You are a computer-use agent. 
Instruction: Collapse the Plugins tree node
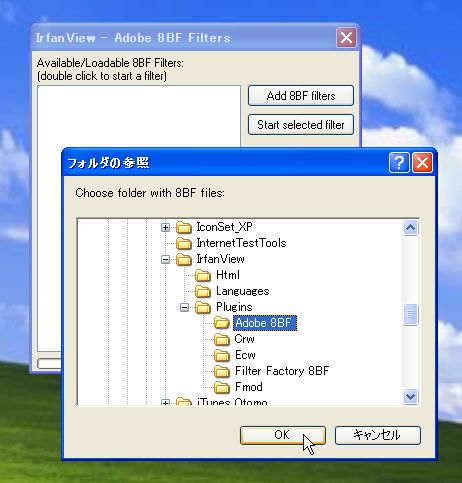pyautogui.click(x=184, y=307)
